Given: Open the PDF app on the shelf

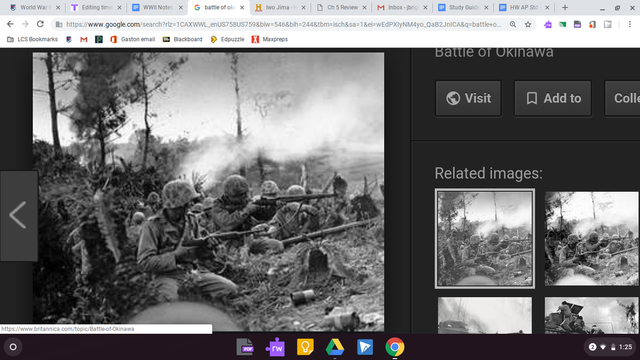Looking at the screenshot, I should point(245,347).
